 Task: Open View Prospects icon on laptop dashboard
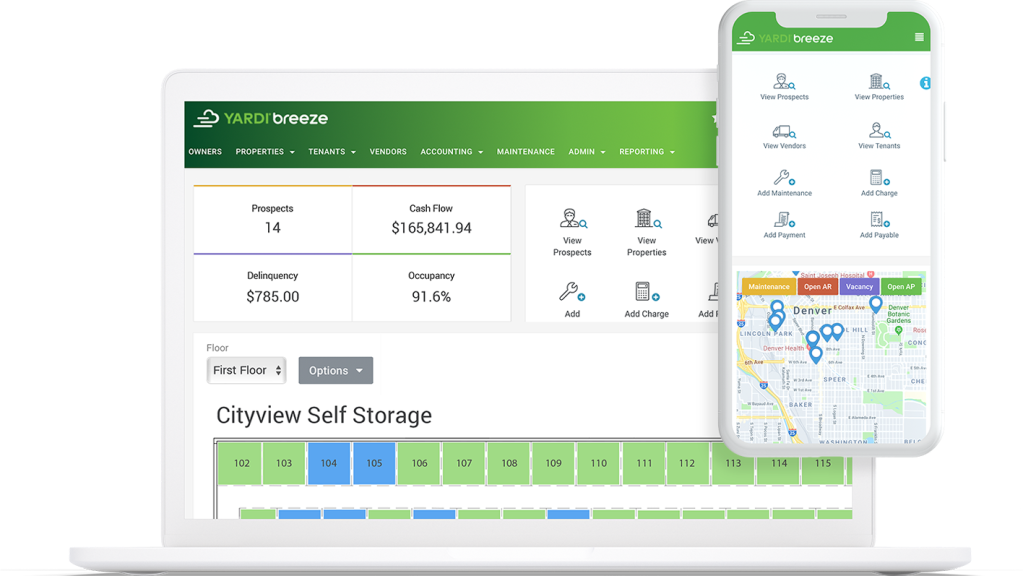coord(573,219)
